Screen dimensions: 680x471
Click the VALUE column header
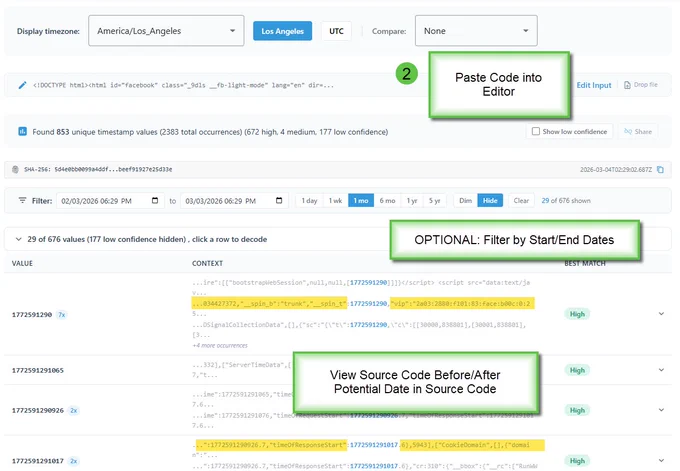pyautogui.click(x=22, y=263)
